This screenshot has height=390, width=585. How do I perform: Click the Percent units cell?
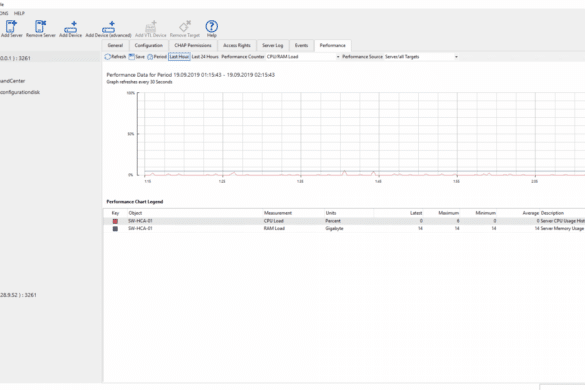coord(333,221)
